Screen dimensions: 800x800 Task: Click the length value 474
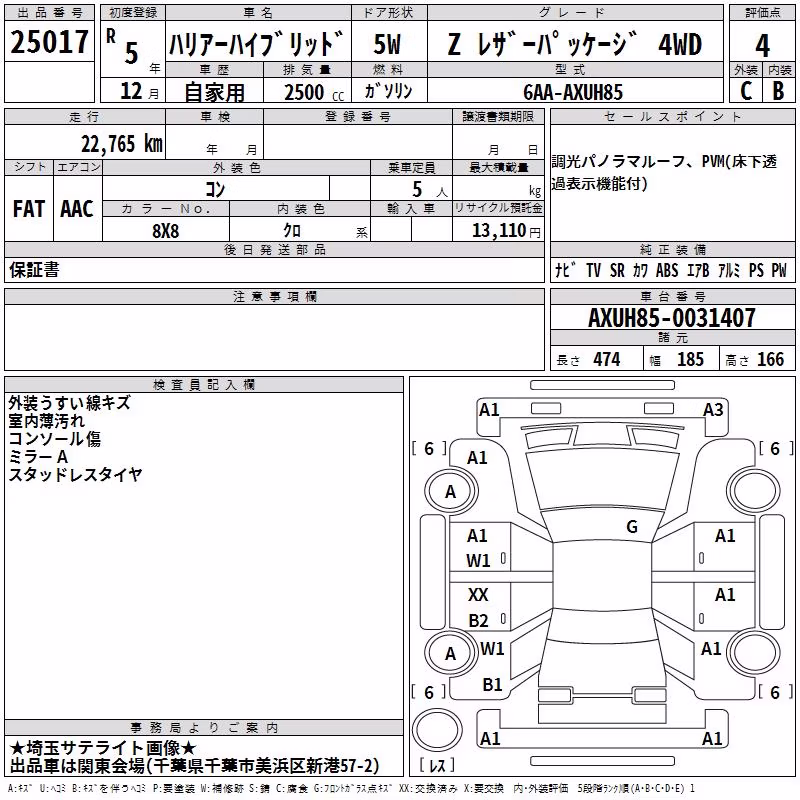point(606,359)
